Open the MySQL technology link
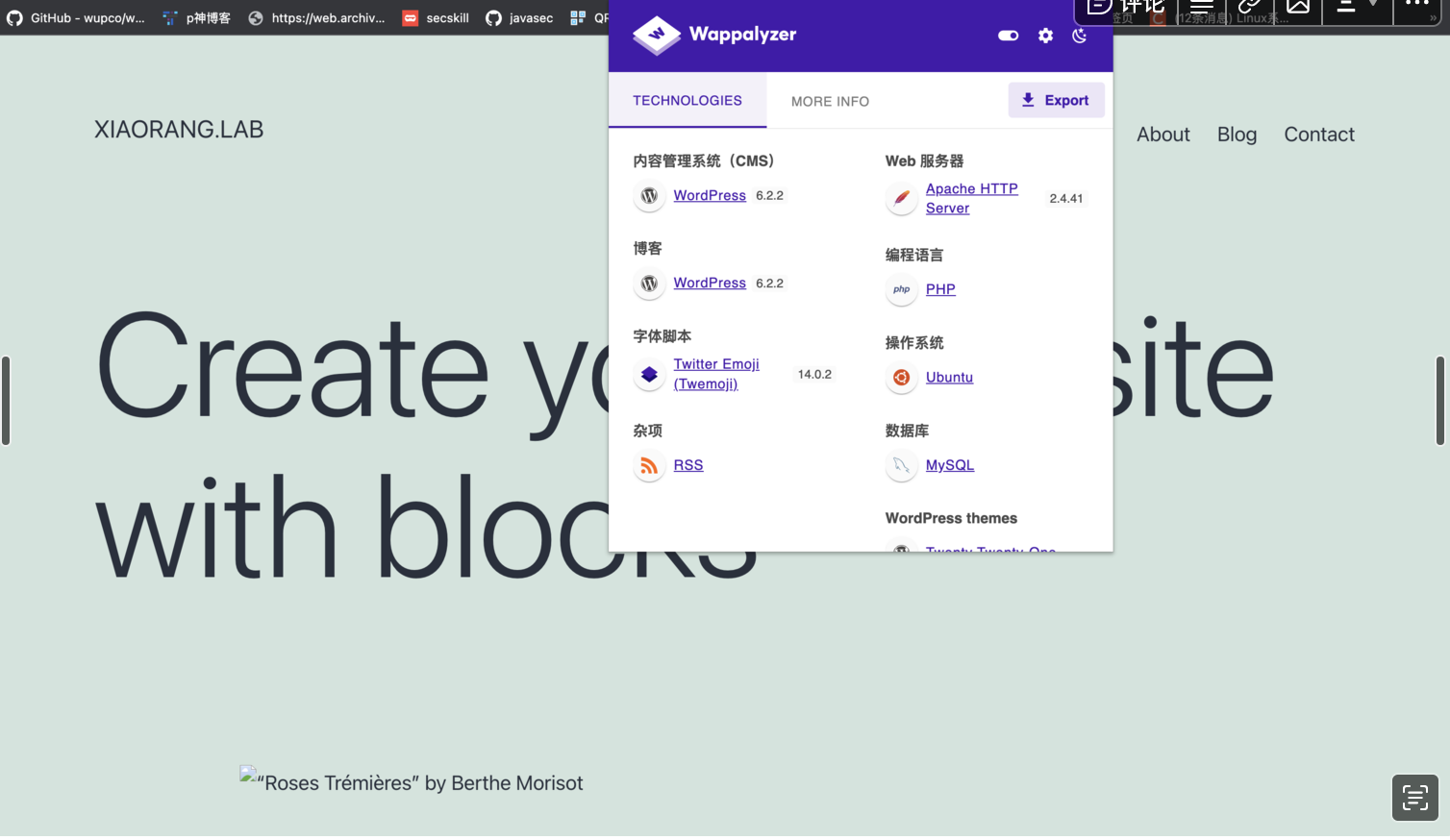The image size is (1450, 840). 950,465
